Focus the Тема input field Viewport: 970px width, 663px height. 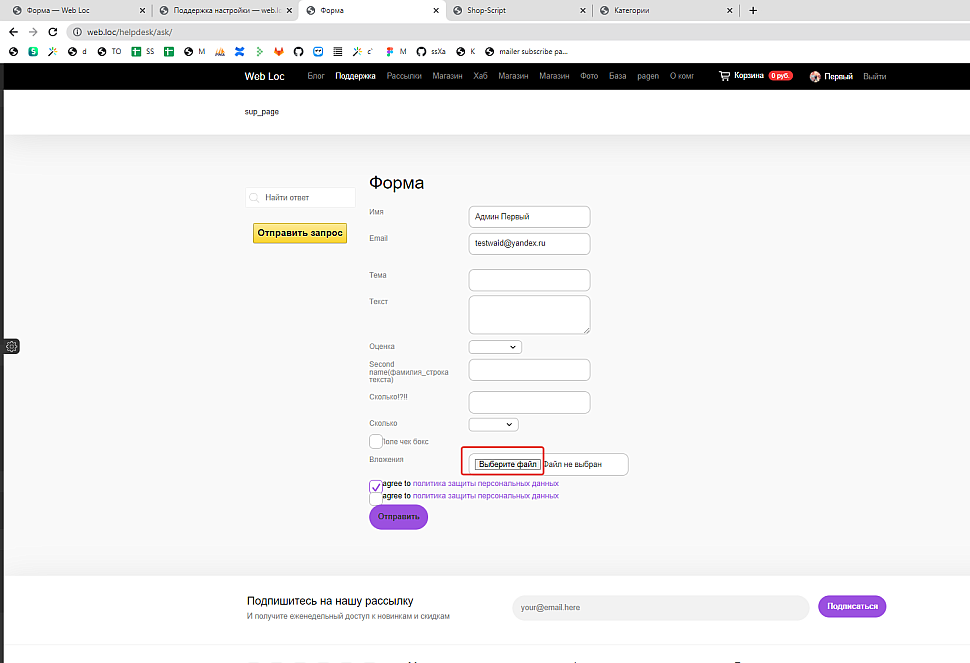click(529, 280)
